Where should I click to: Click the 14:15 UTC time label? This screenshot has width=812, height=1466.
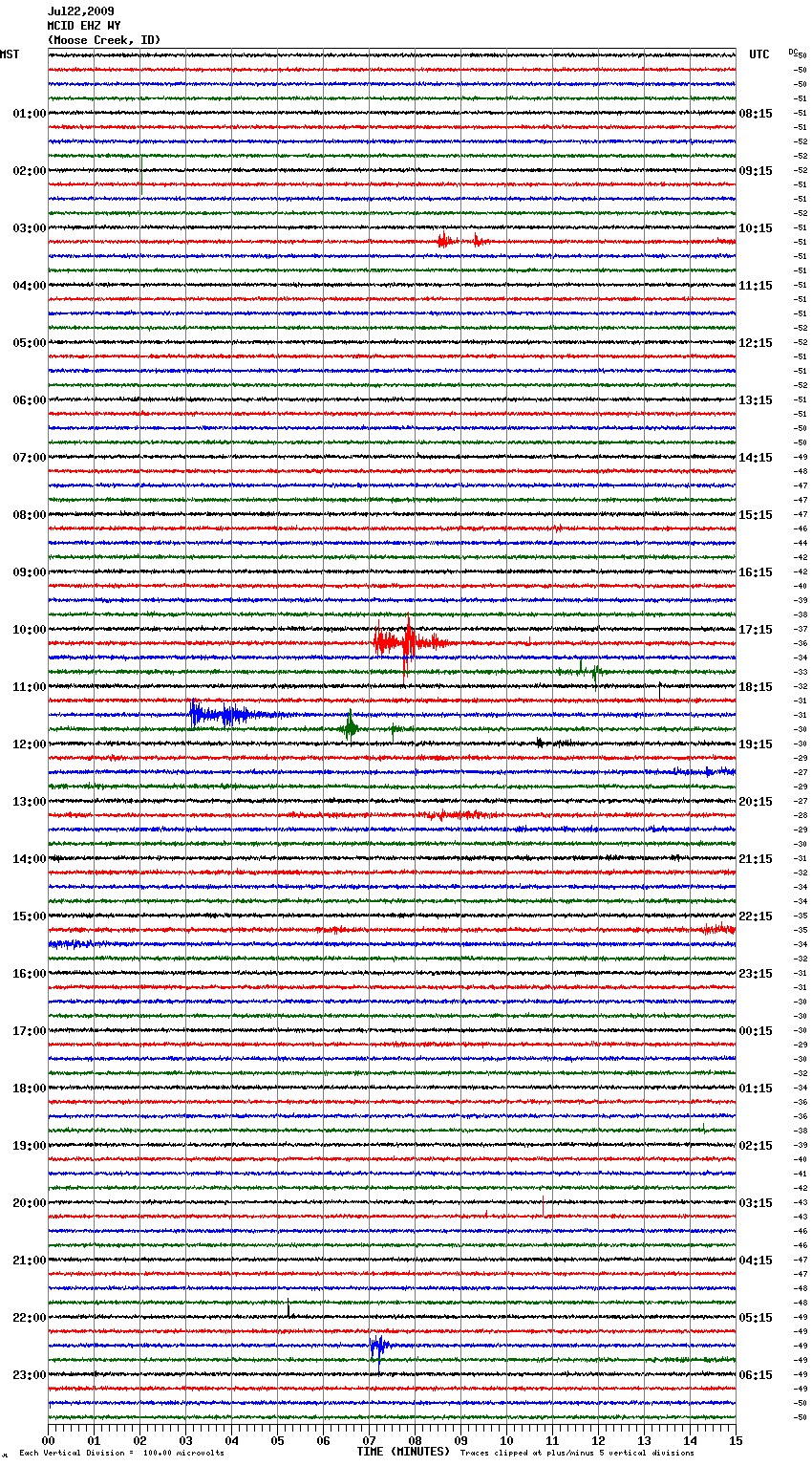(756, 458)
